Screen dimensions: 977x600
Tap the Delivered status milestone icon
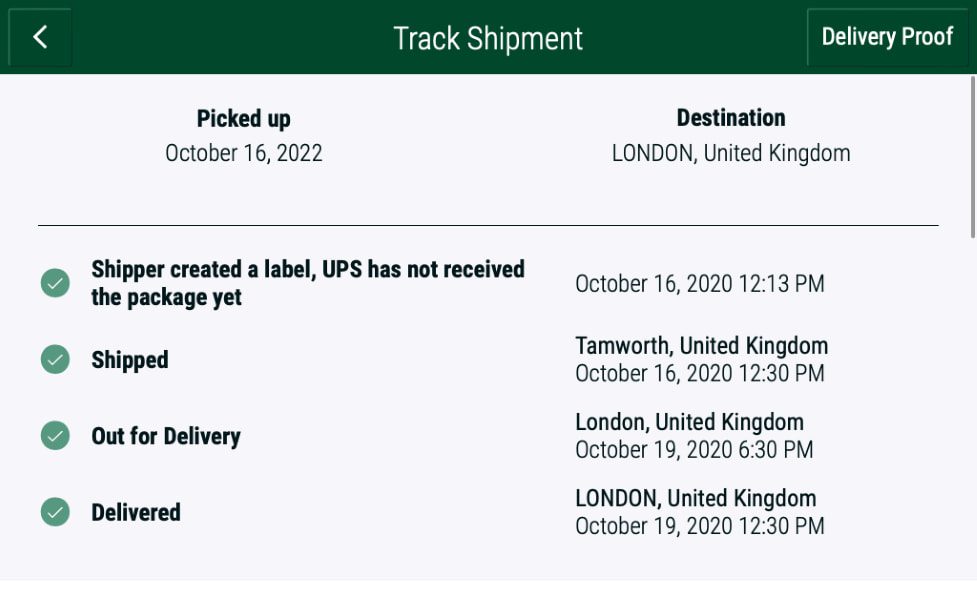coord(53,511)
